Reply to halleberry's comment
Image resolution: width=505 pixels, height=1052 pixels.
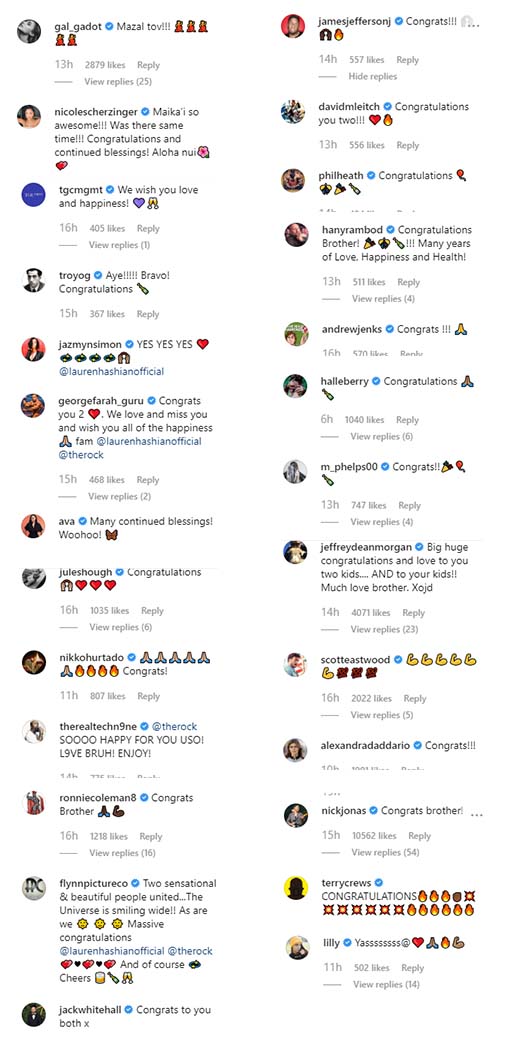(407, 420)
